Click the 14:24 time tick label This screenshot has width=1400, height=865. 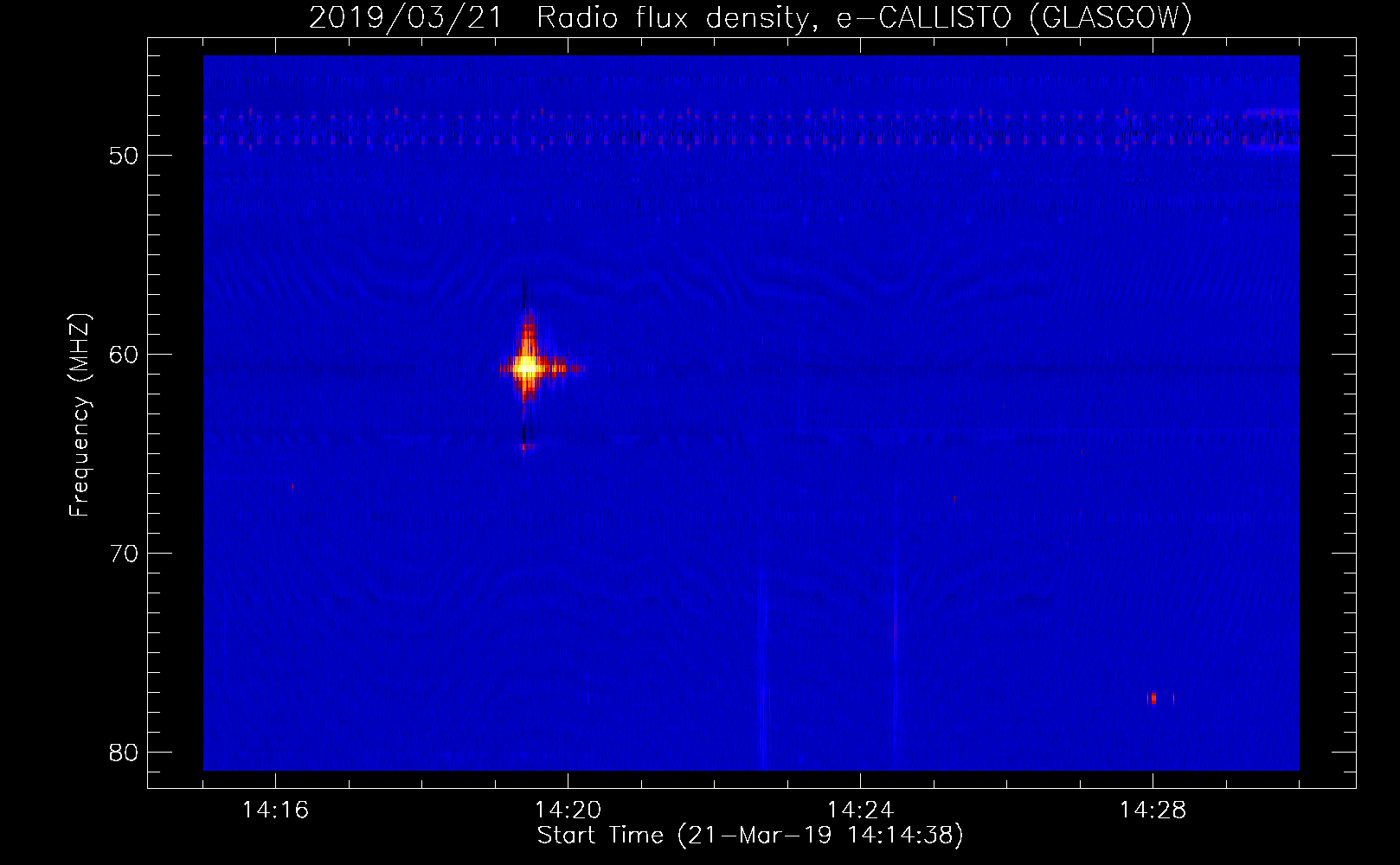(x=860, y=810)
